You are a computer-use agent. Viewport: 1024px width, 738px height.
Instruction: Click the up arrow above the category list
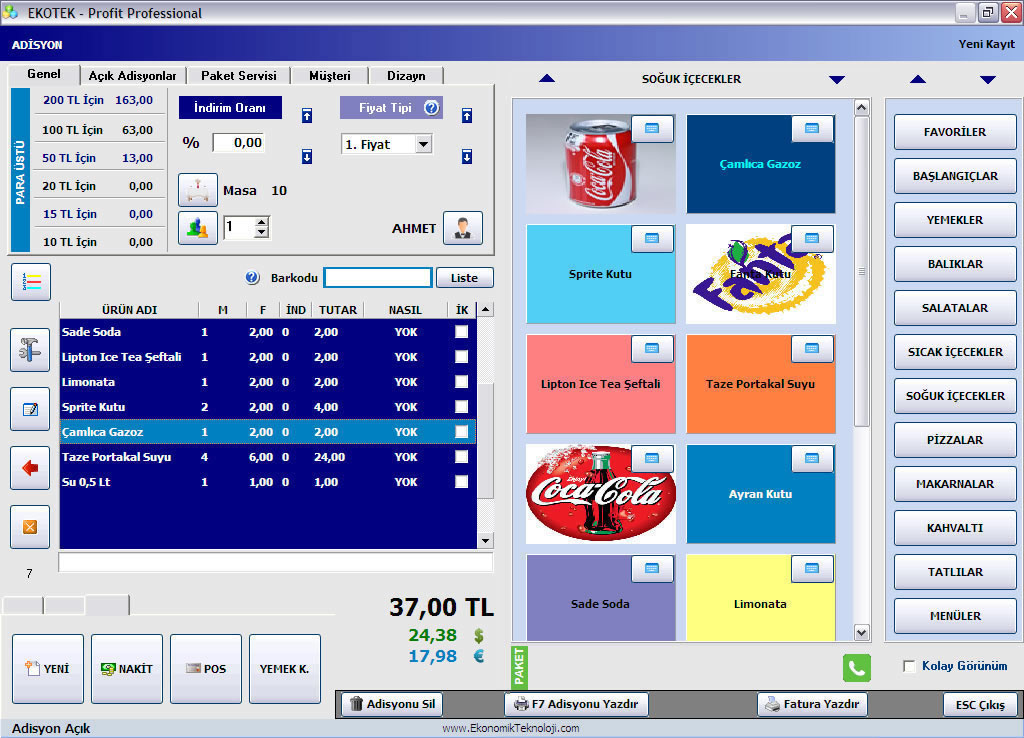click(918, 79)
